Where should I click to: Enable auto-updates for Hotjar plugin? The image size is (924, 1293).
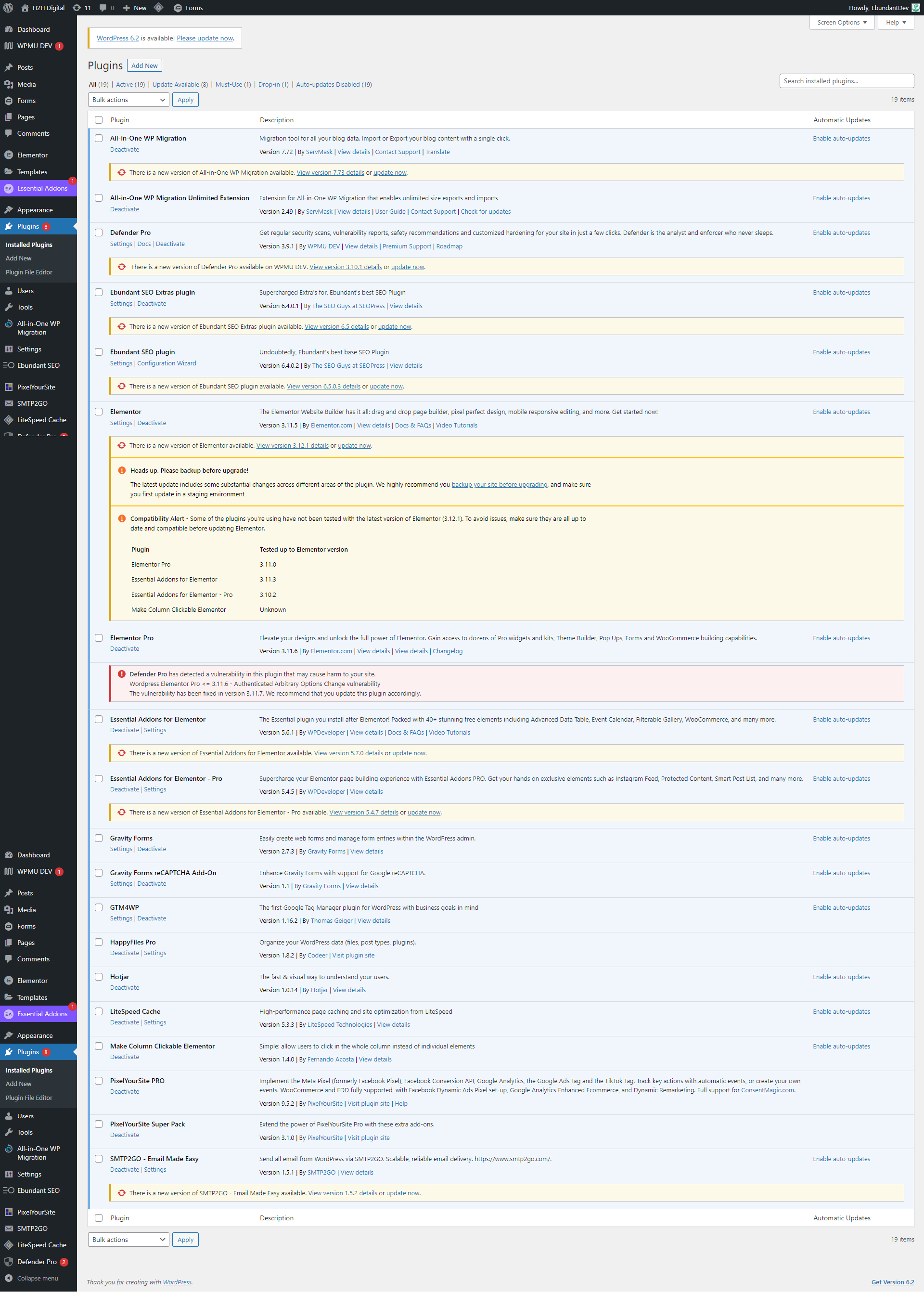[x=841, y=977]
